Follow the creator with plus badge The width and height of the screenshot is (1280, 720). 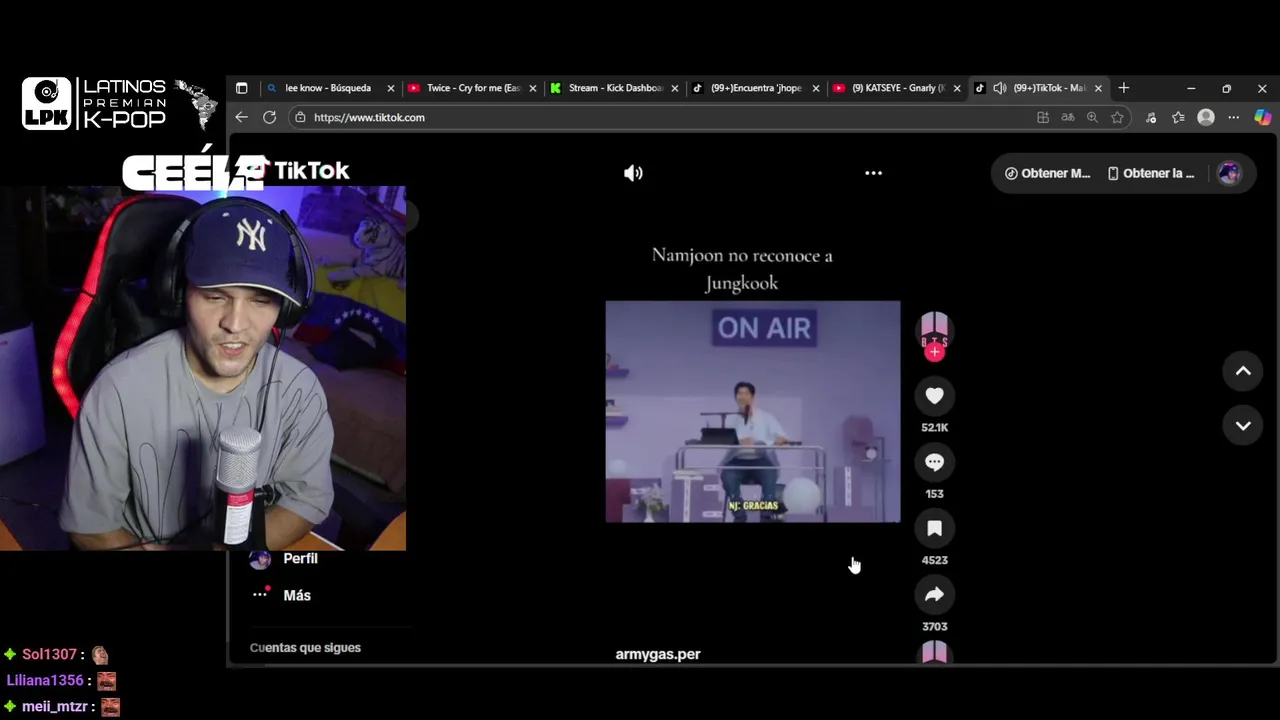pos(934,352)
